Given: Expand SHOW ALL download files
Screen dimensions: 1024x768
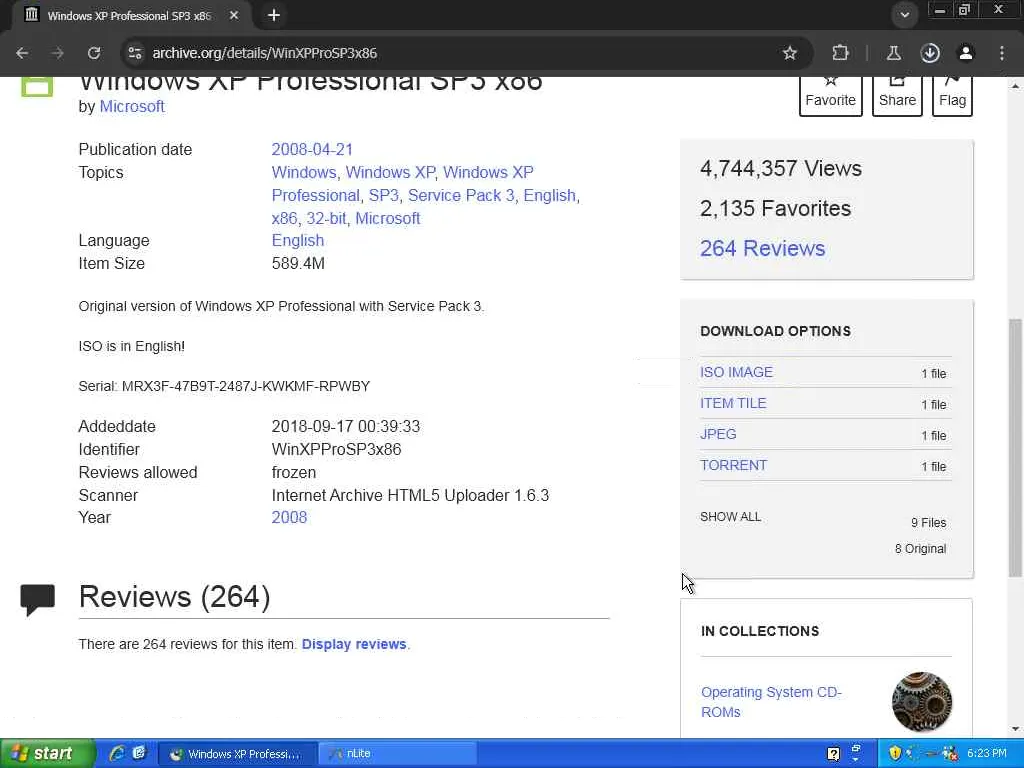Looking at the screenshot, I should pyautogui.click(x=730, y=517).
